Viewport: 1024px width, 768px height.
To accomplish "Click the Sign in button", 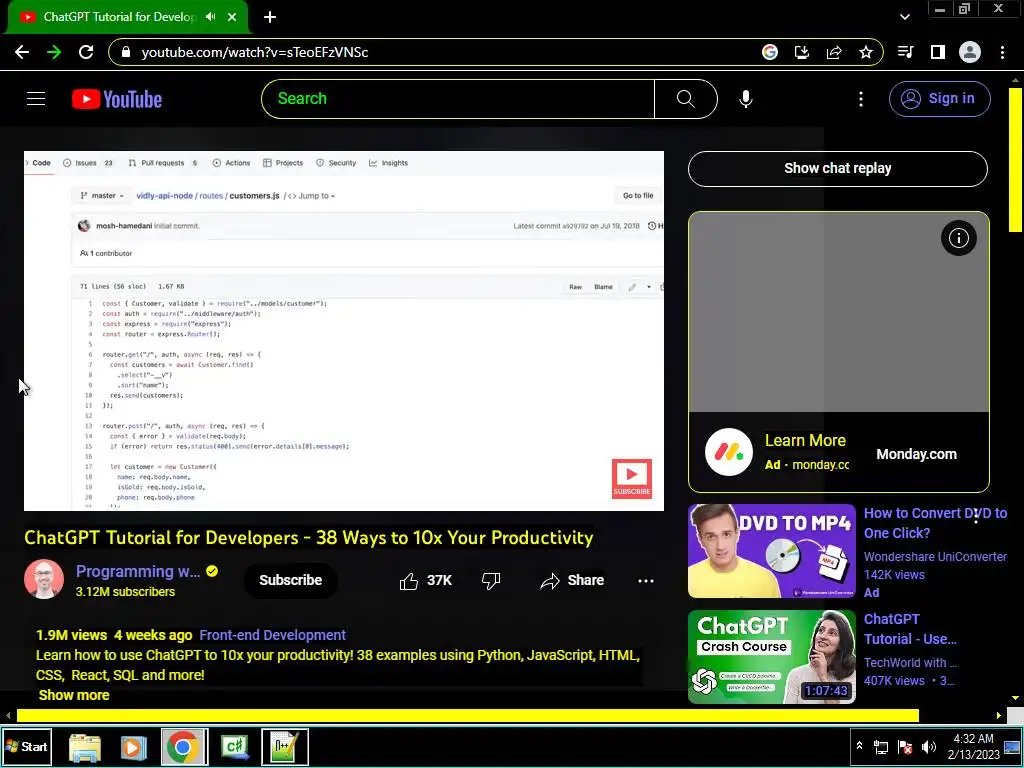I will tap(940, 99).
